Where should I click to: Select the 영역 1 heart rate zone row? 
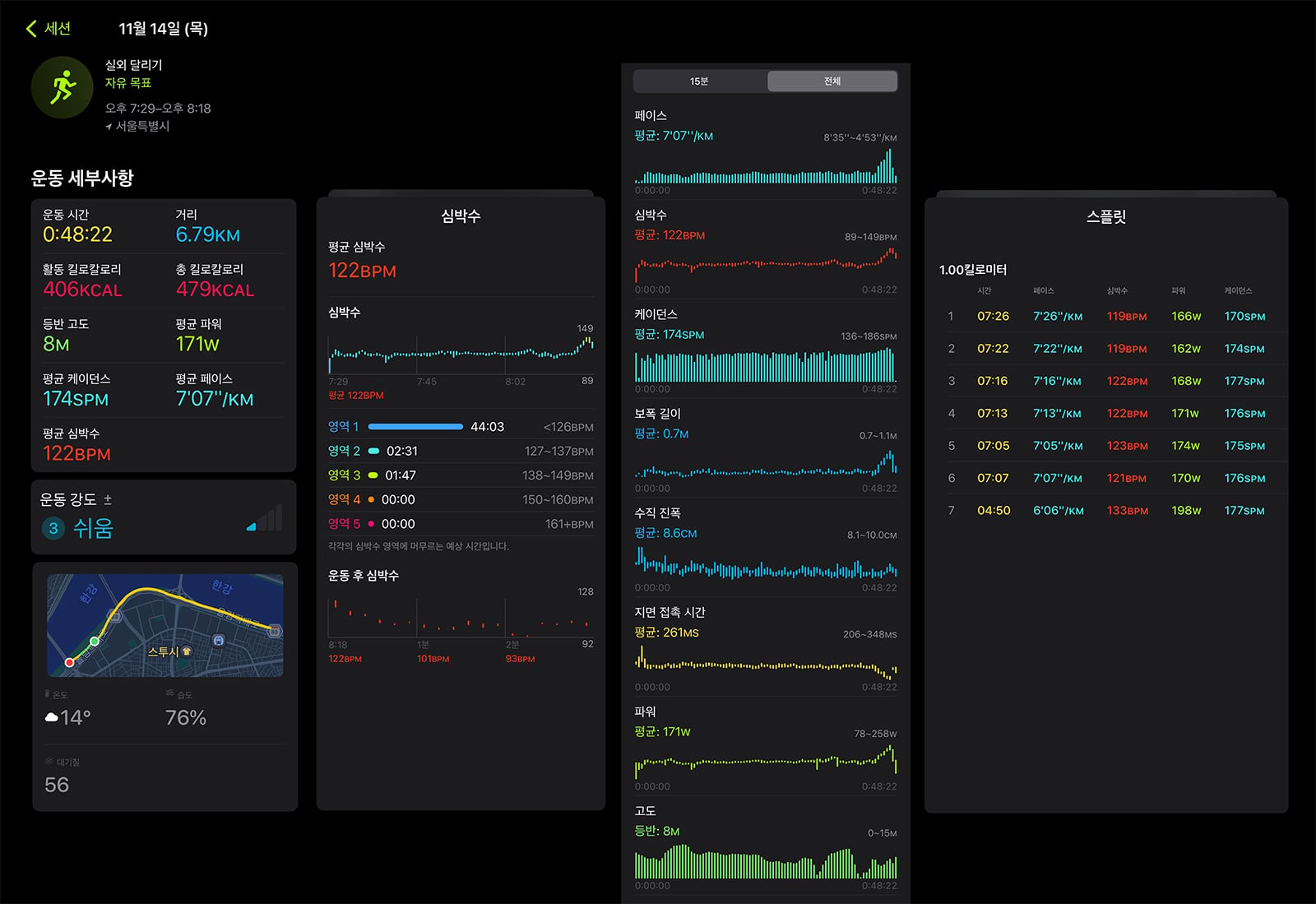pos(461,427)
